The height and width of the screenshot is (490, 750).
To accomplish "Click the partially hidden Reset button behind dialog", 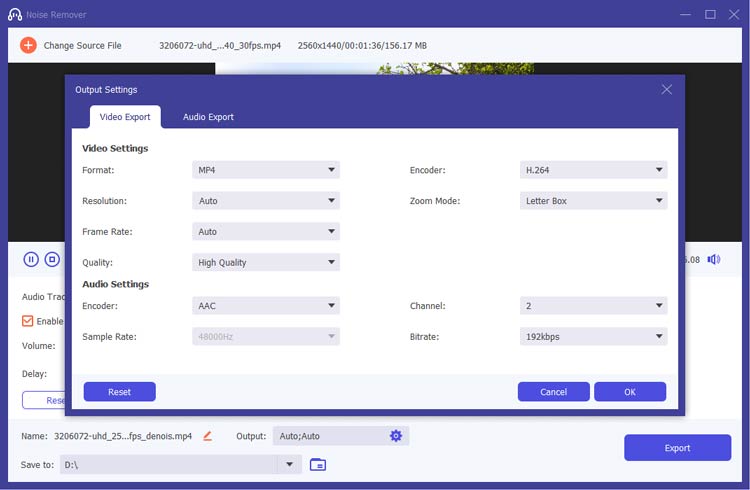I will (x=44, y=400).
